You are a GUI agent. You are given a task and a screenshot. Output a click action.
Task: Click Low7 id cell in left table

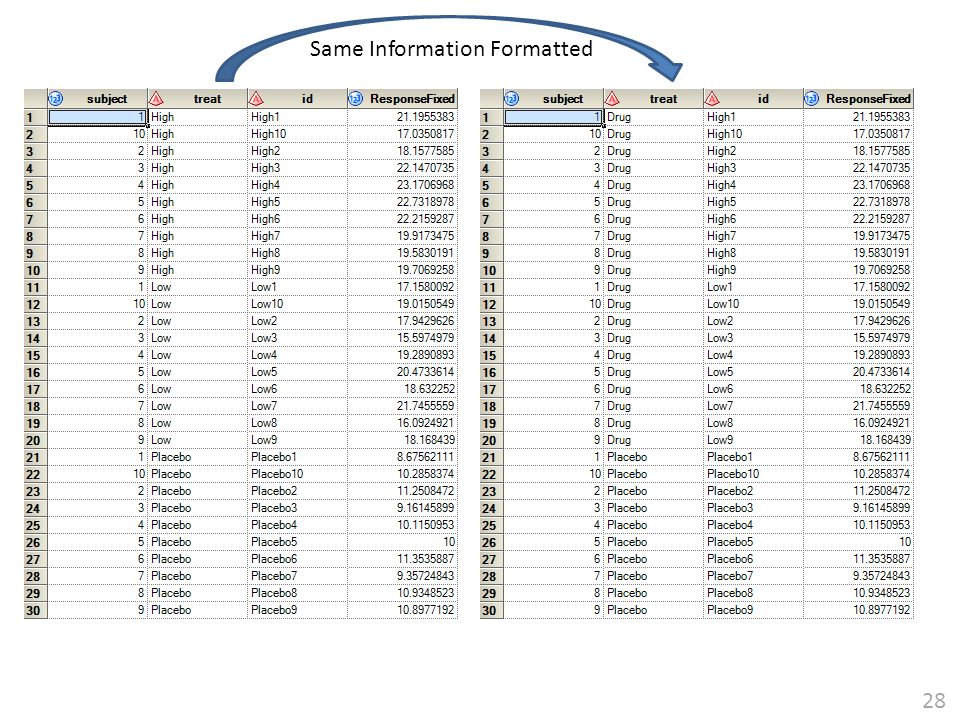pos(297,407)
